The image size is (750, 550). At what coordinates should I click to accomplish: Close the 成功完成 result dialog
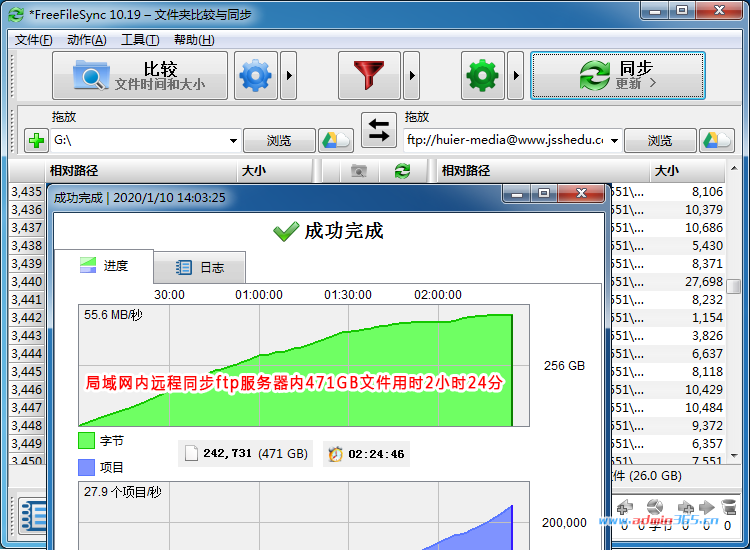tap(581, 194)
